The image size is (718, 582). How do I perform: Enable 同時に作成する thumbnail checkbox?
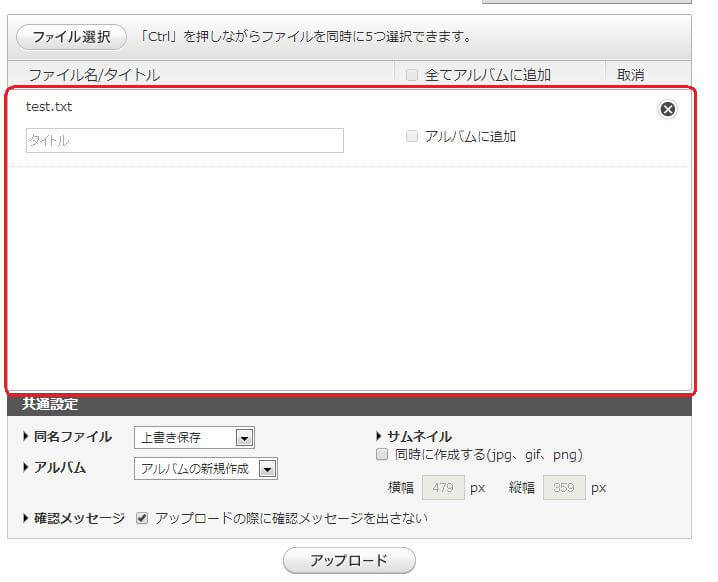click(x=381, y=455)
